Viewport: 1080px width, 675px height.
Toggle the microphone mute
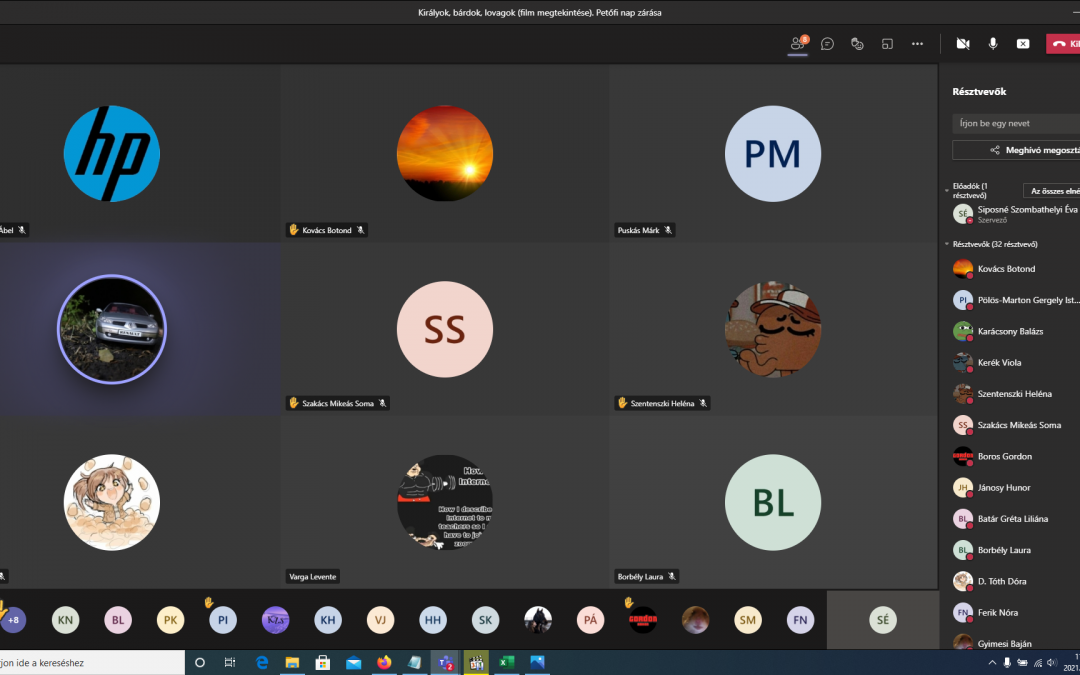point(993,43)
